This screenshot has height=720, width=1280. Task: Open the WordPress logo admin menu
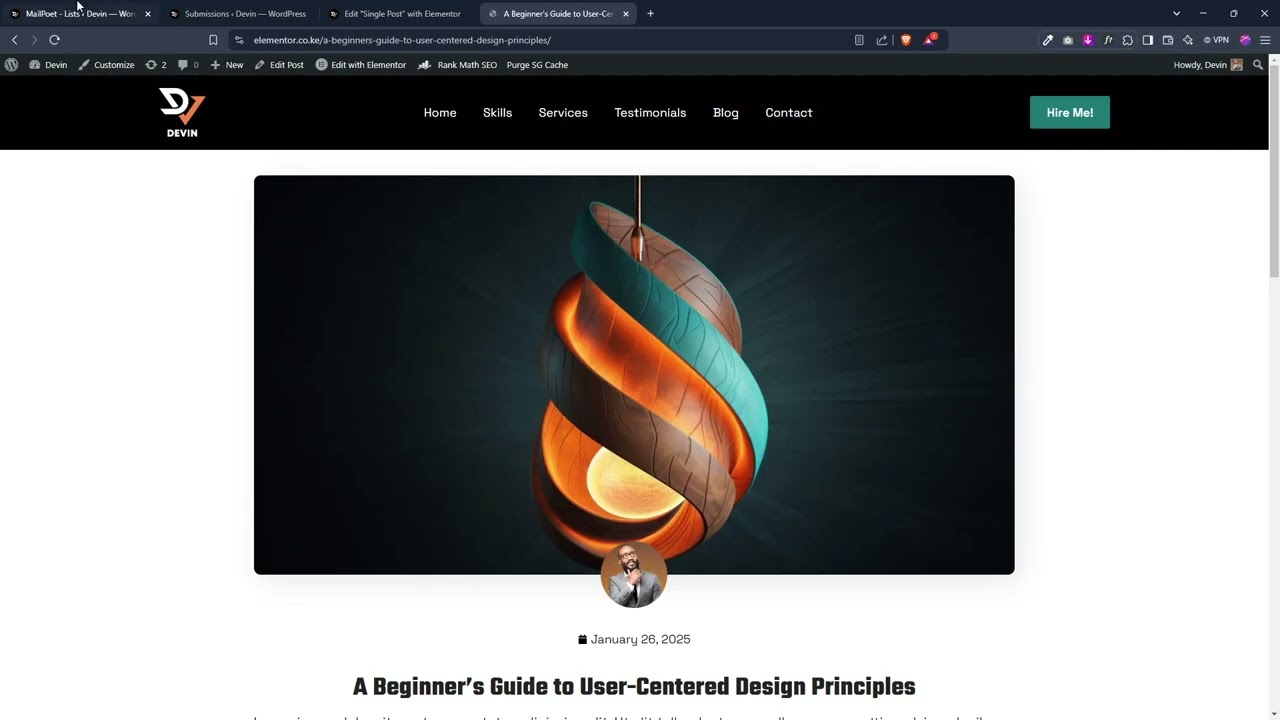(x=11, y=65)
